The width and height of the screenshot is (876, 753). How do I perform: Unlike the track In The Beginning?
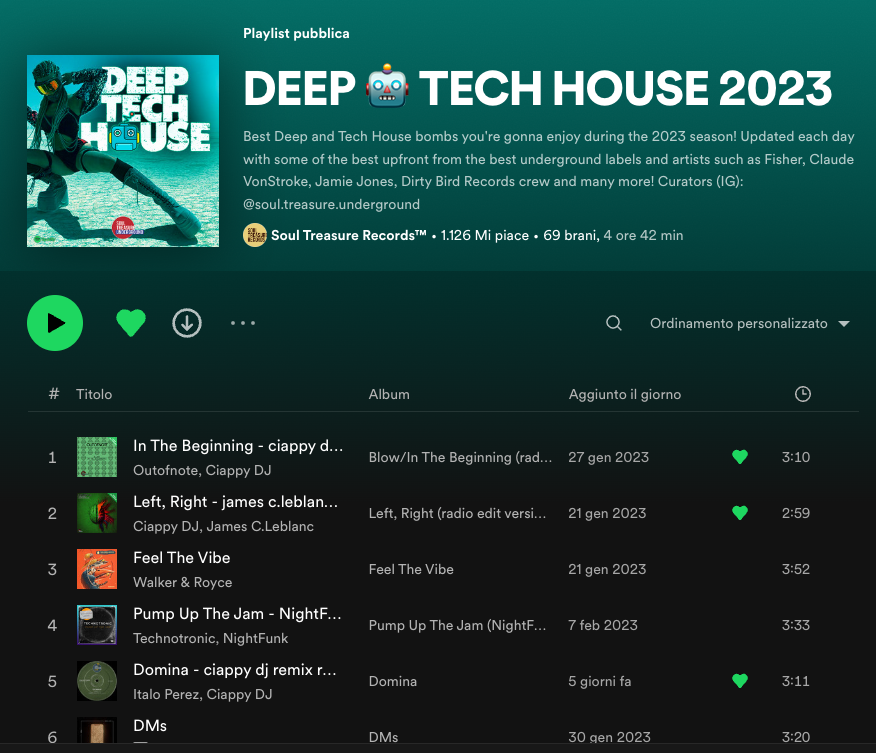[x=740, y=457]
